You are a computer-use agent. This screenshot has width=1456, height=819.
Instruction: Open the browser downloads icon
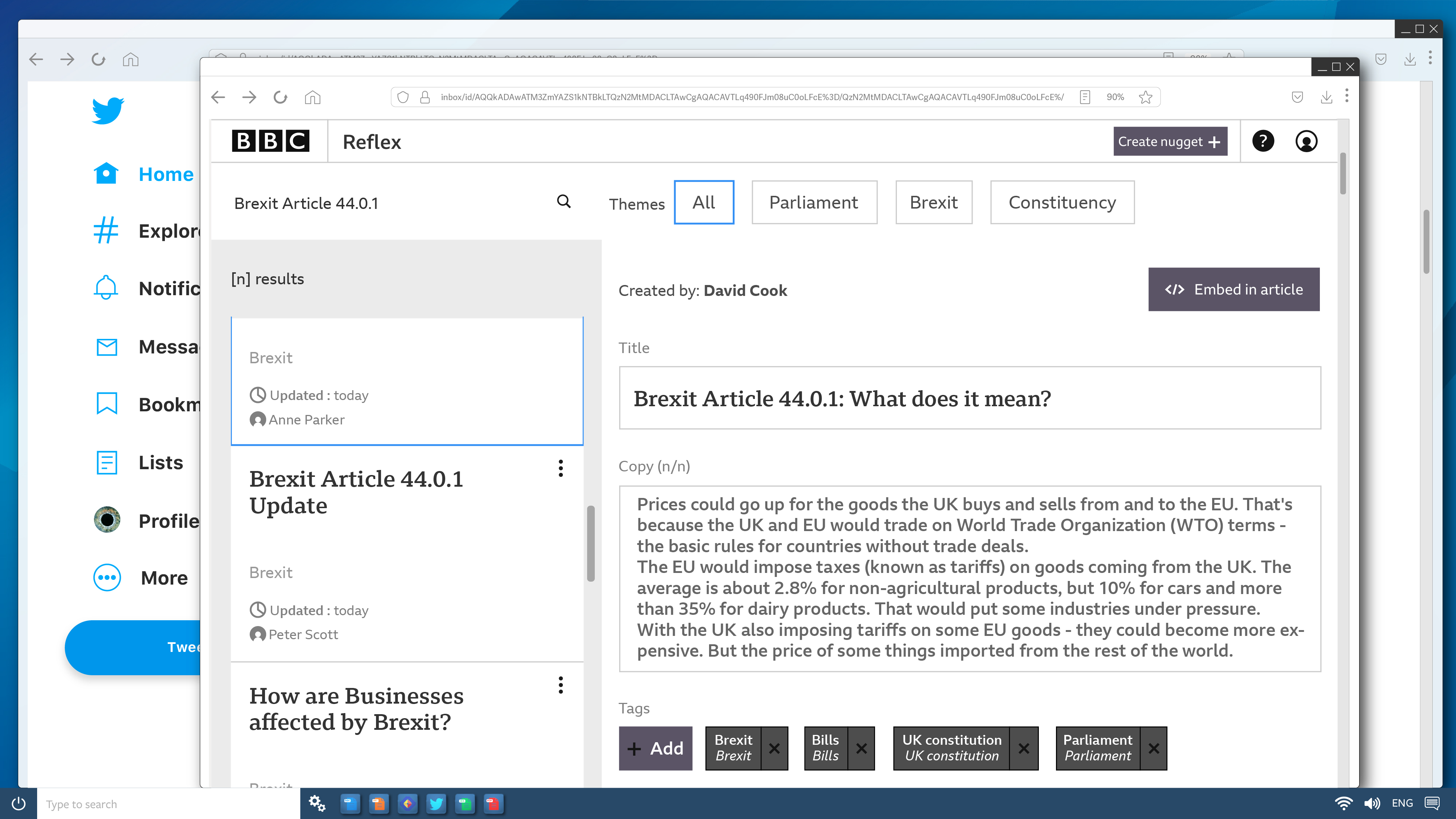pyautogui.click(x=1326, y=97)
